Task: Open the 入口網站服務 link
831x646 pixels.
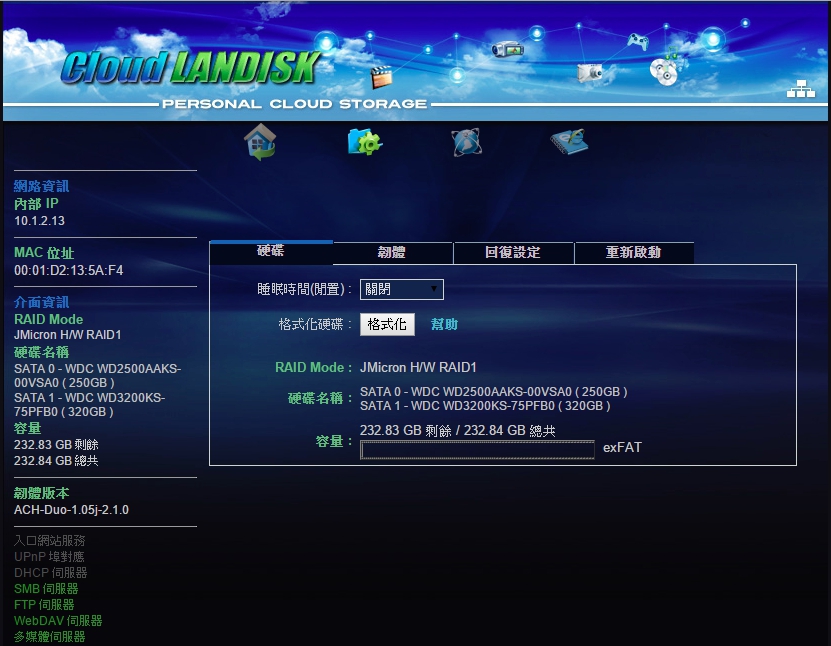Action: (50, 541)
